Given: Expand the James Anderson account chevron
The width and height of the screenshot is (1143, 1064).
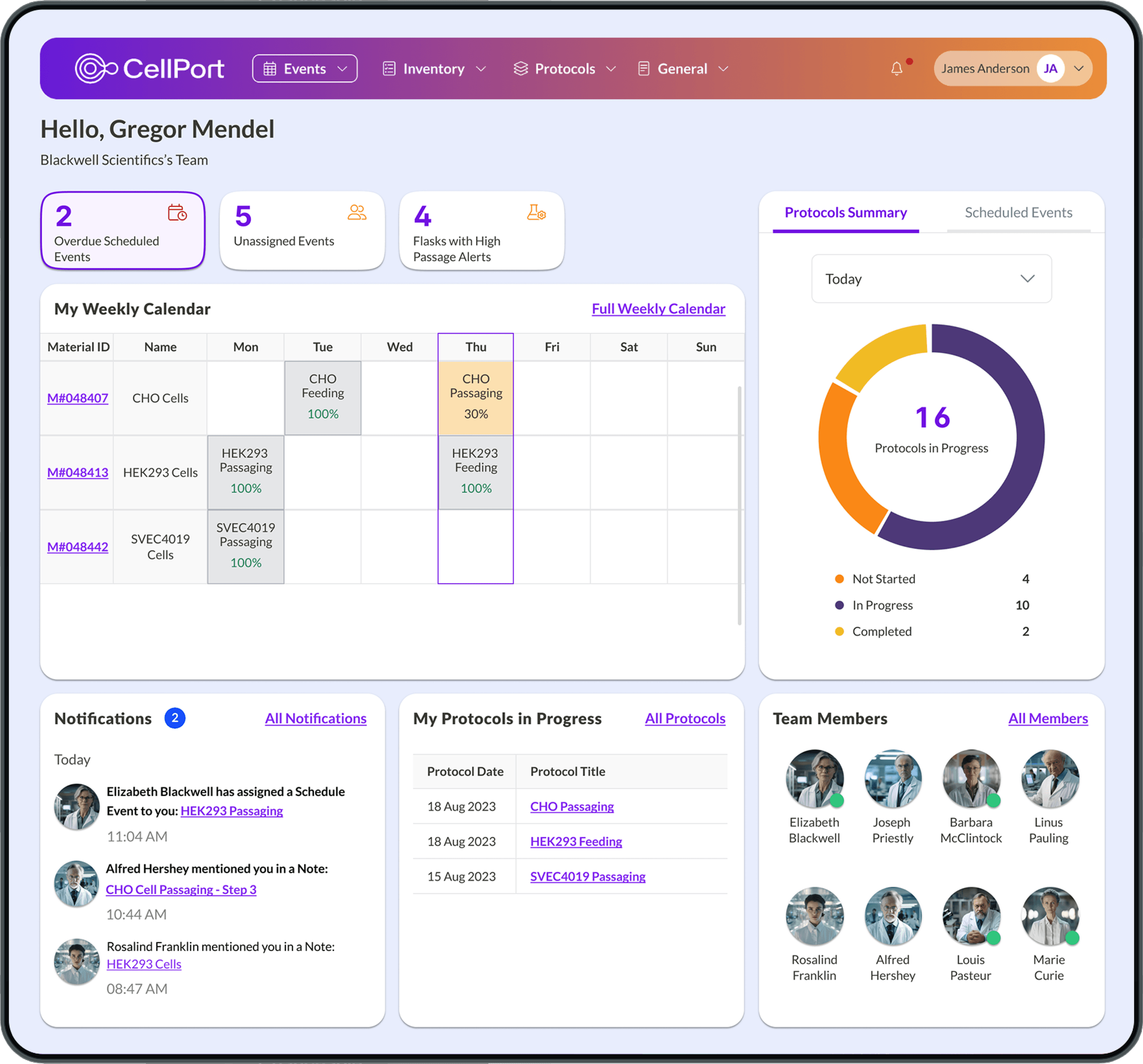Looking at the screenshot, I should [1079, 69].
